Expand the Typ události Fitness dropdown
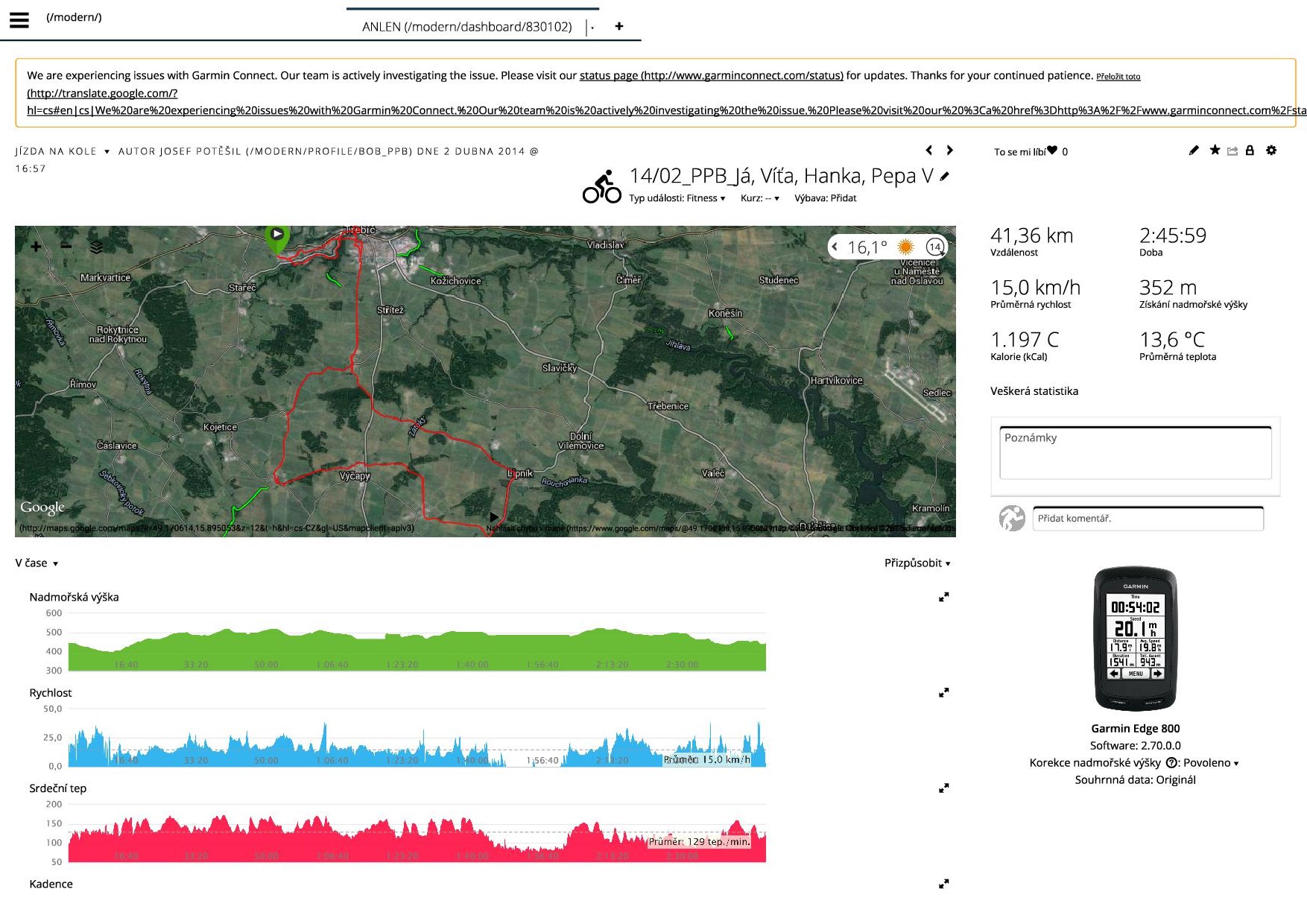Image resolution: width=1307 pixels, height=924 pixels. coord(677,198)
